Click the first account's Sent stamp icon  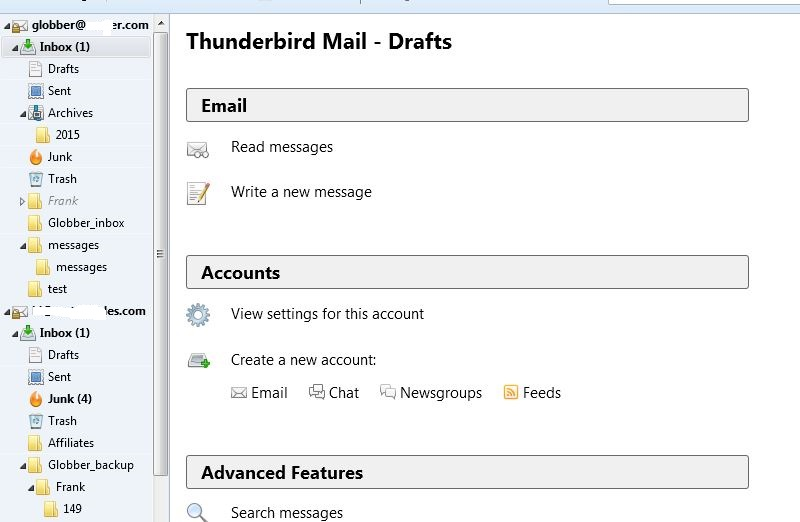coord(36,91)
